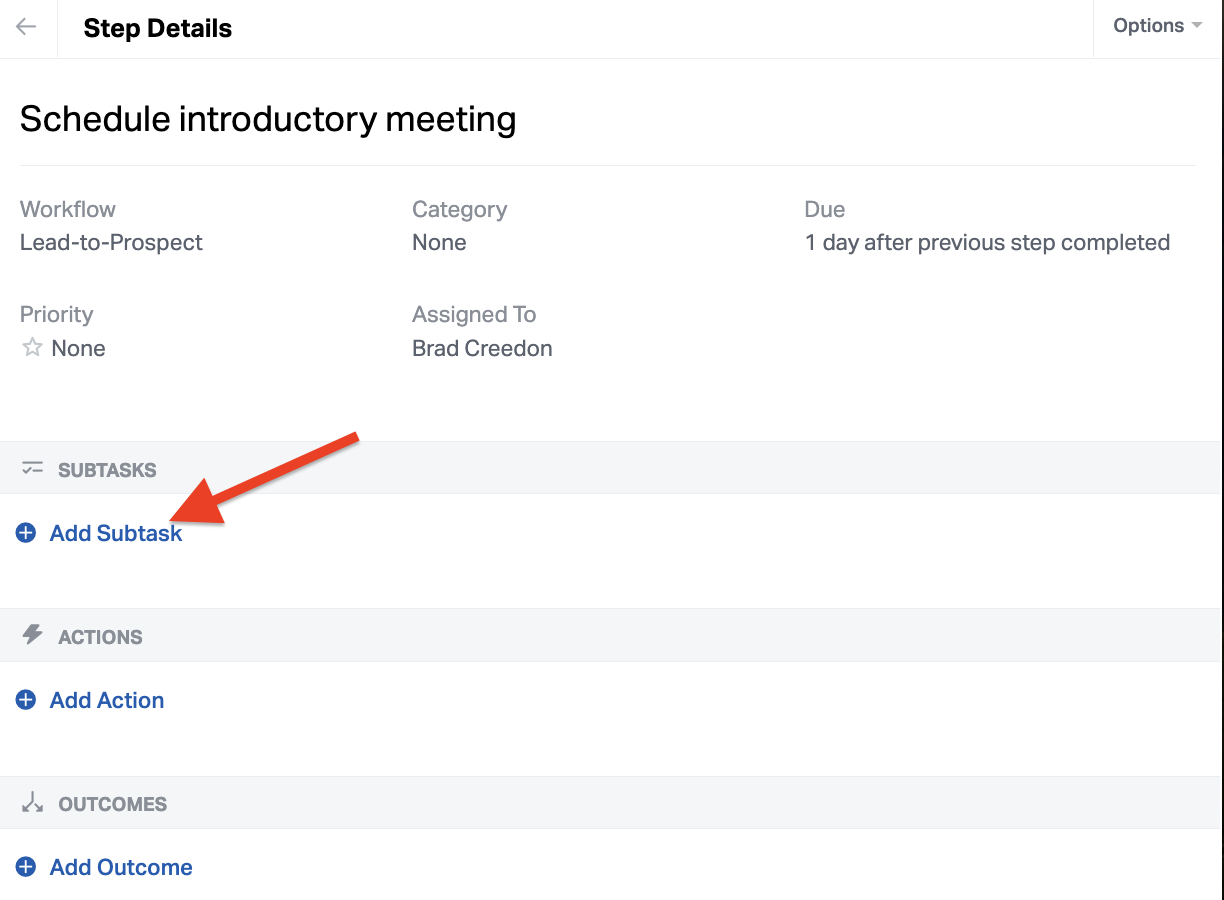Click the Add Outcome link
The width and height of the screenshot is (1224, 900).
[121, 867]
